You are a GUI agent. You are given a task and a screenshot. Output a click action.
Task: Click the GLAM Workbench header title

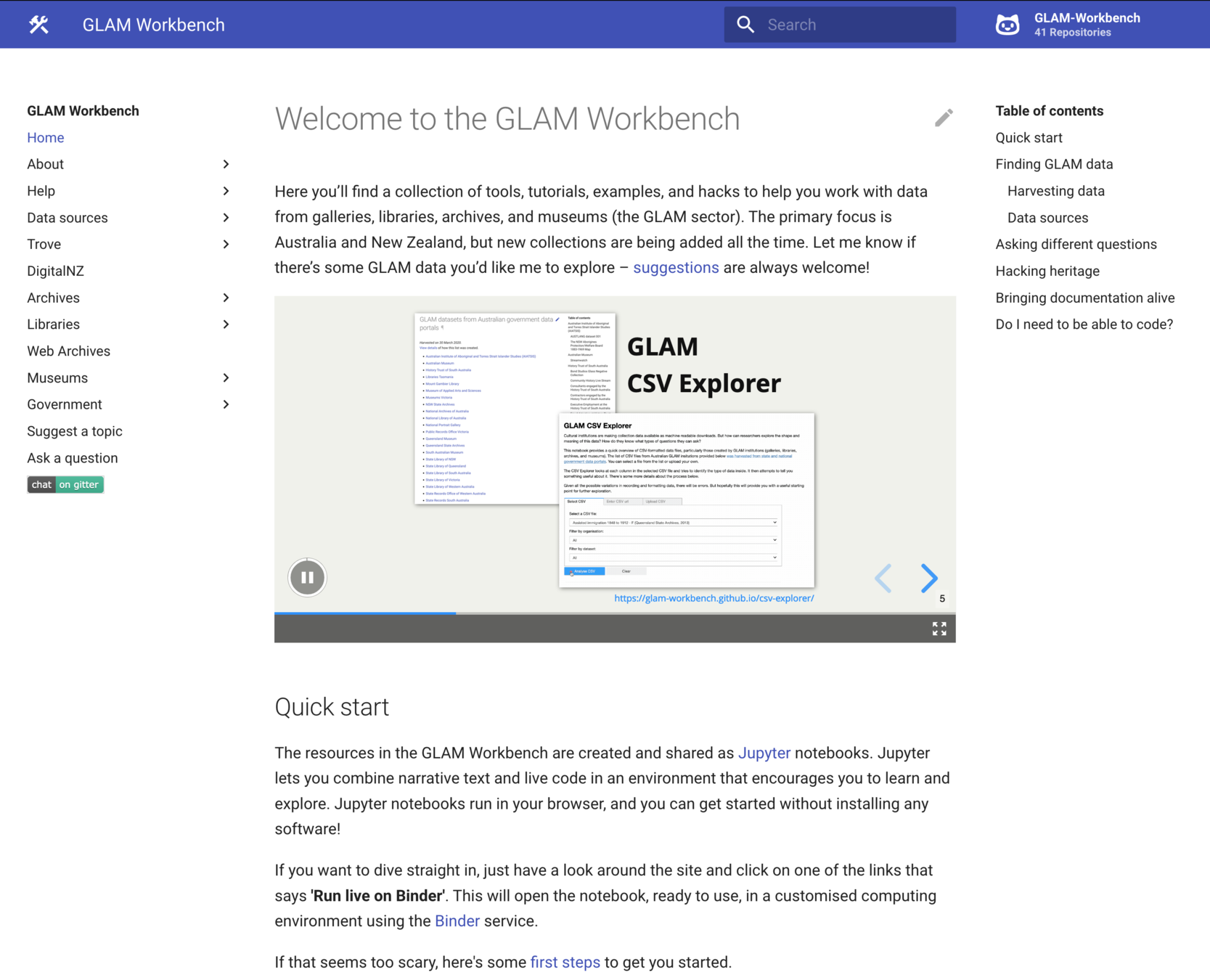(153, 25)
